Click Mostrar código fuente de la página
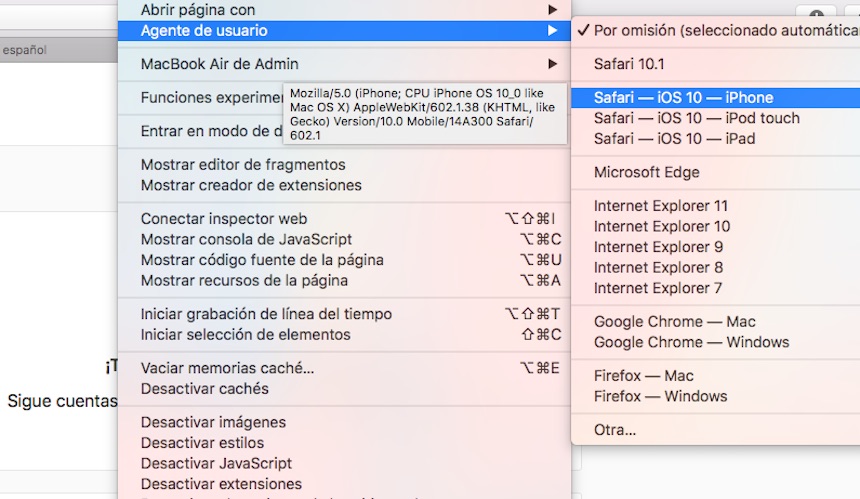The height and width of the screenshot is (499, 860). pyautogui.click(x=262, y=260)
